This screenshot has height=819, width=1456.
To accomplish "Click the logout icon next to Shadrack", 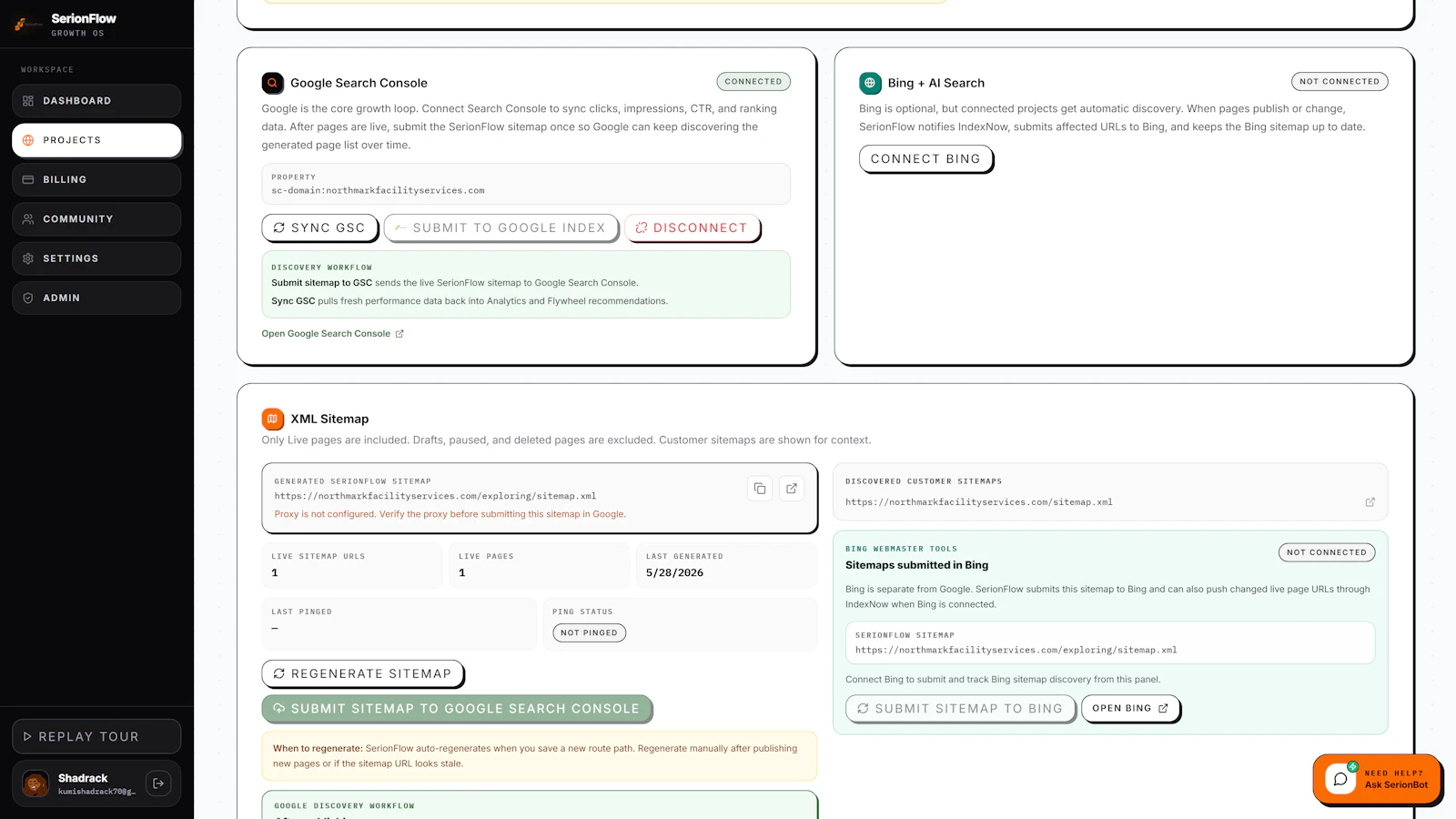I will [158, 783].
